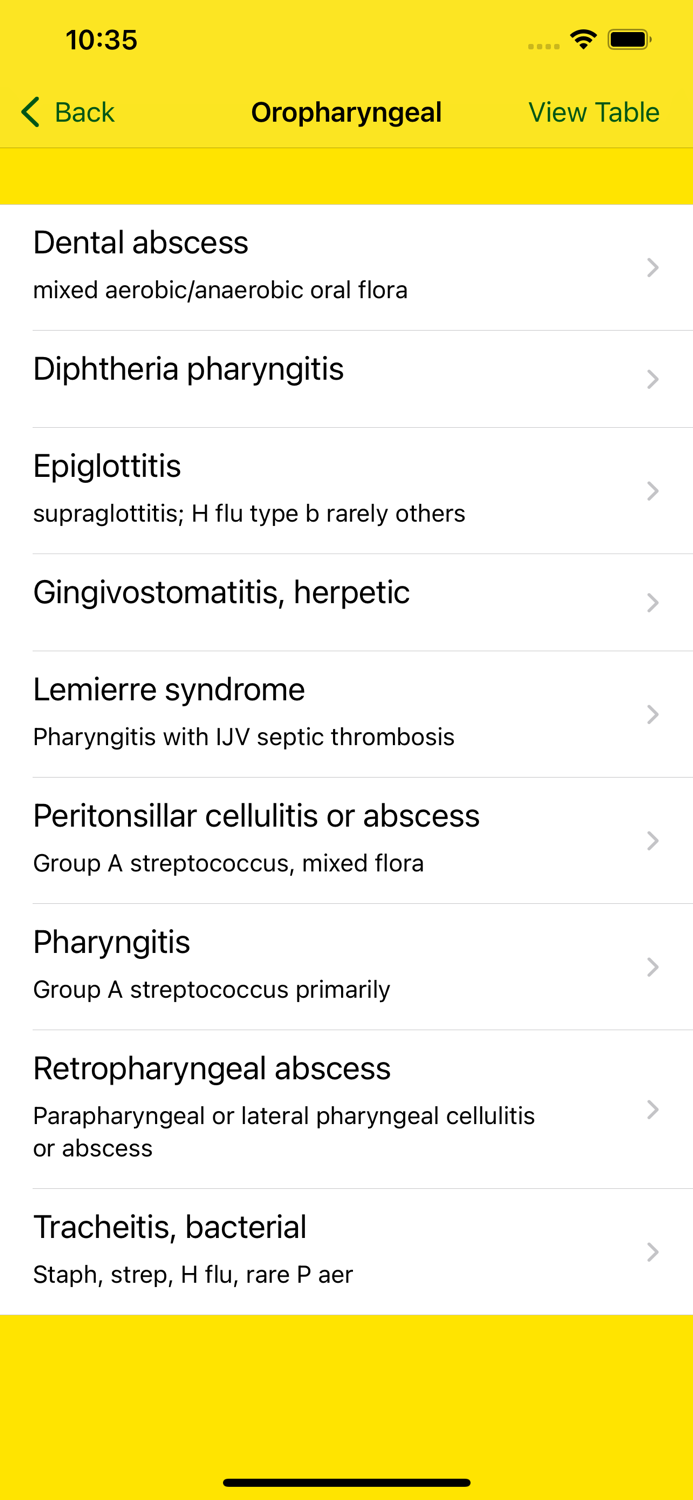Expand Epiglottitis disclosure chevron

652,491
